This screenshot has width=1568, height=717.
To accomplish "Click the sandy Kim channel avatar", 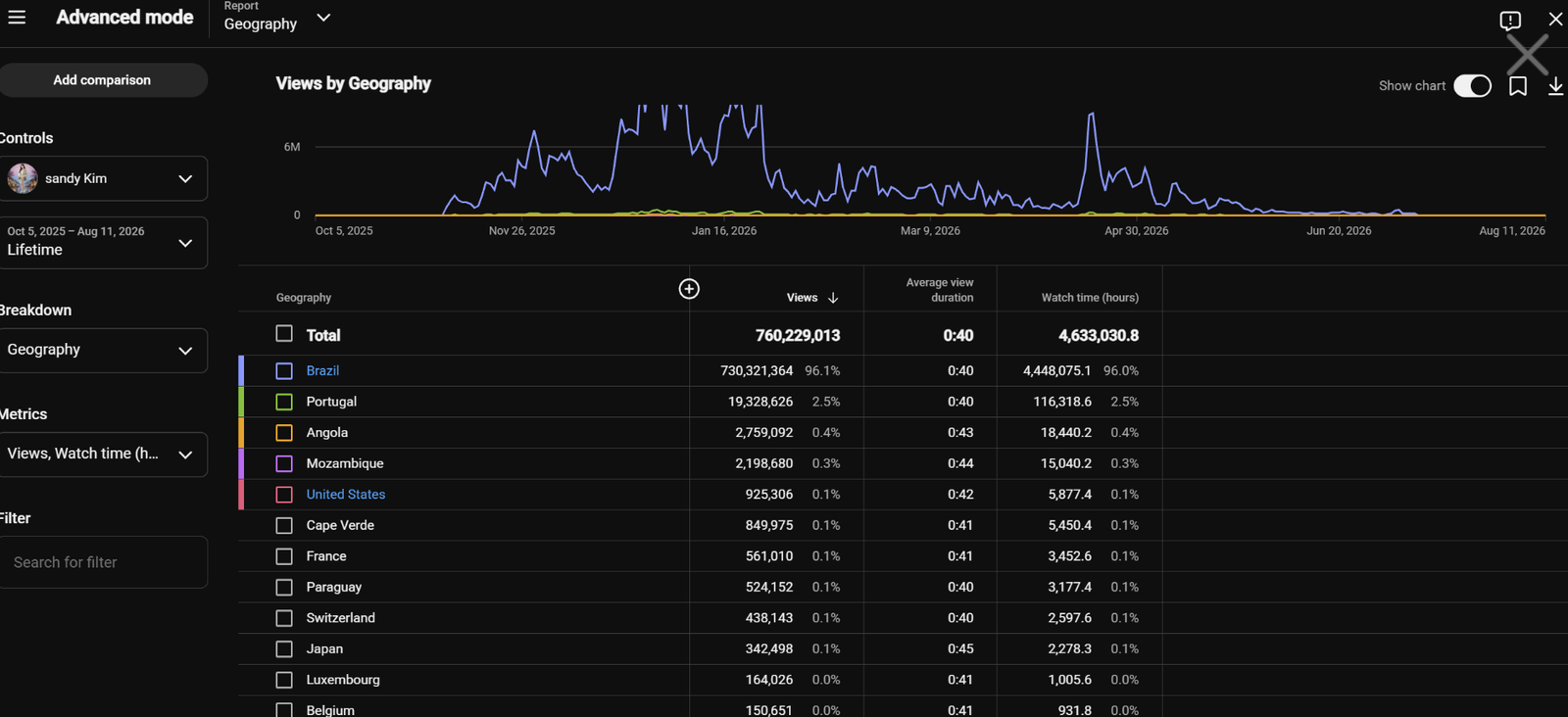I will (x=23, y=178).
